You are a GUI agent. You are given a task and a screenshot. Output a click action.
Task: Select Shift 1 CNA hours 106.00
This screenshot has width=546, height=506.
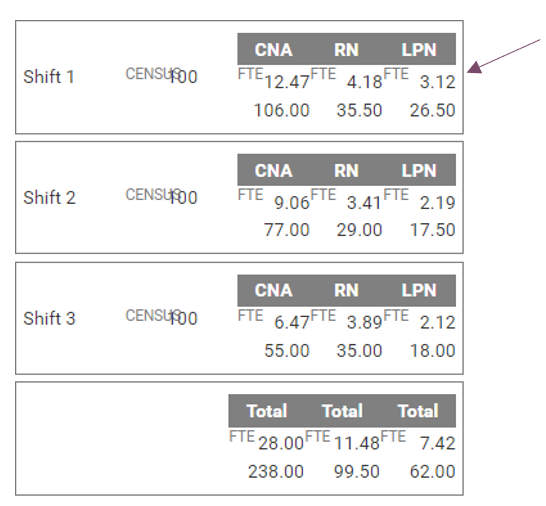click(282, 110)
